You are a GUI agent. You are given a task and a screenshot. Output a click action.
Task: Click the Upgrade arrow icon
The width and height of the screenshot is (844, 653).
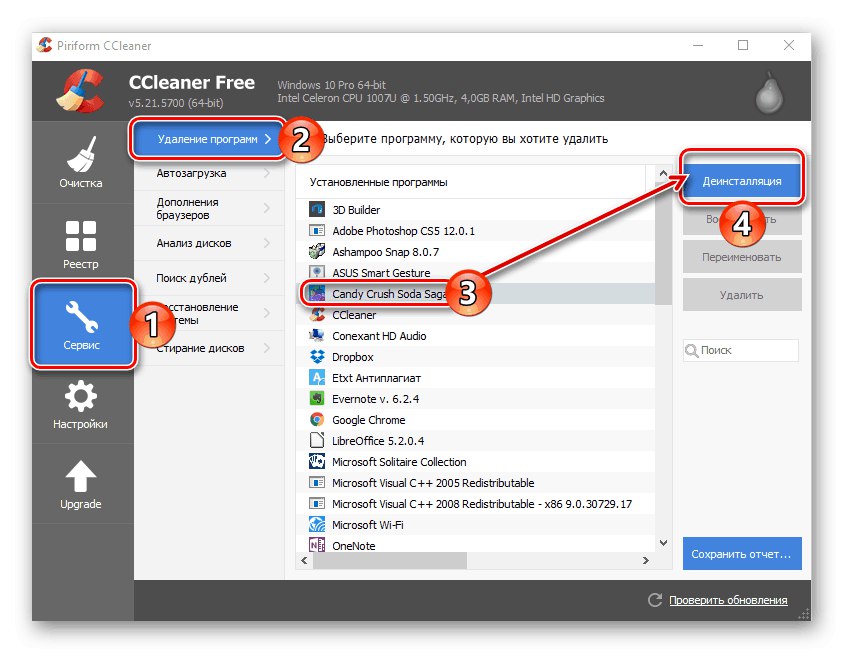81,476
